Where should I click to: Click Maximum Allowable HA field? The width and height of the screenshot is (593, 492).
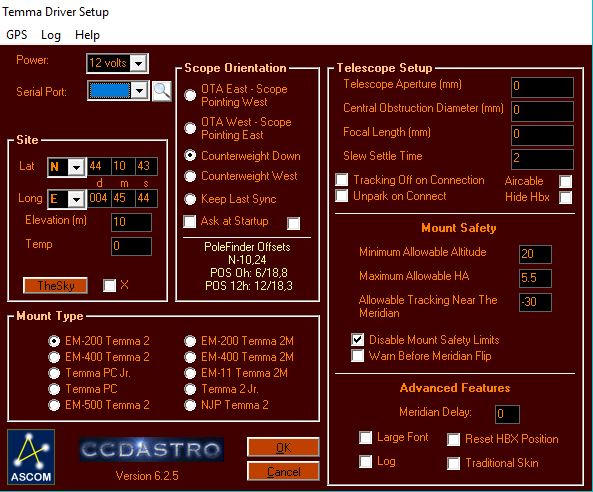click(536, 278)
